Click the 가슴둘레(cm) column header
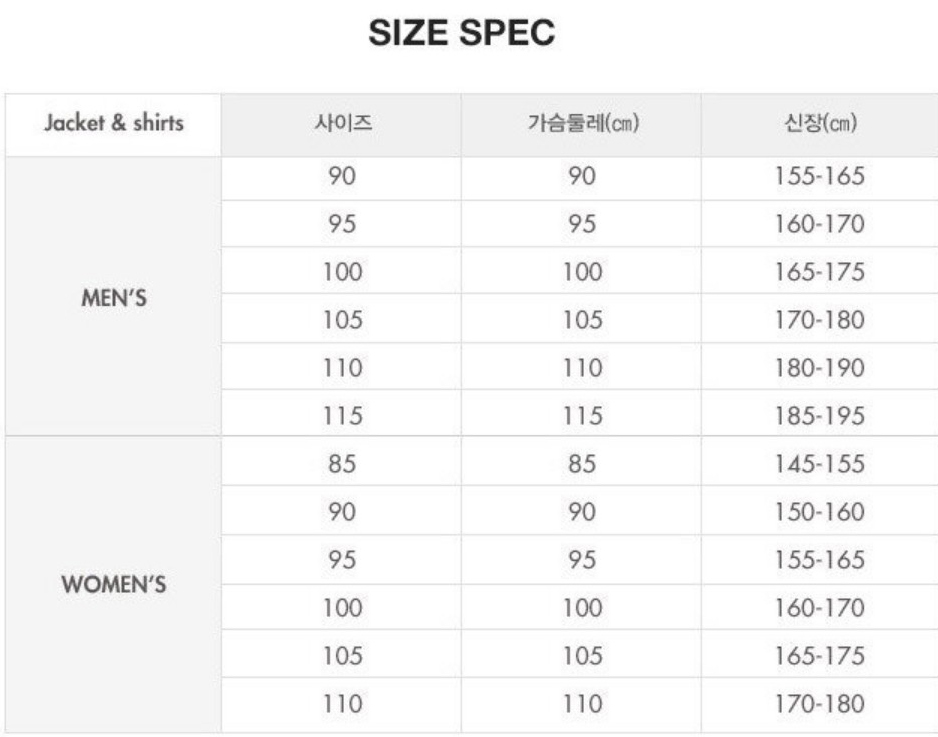Screen dimensions: 938x737 (x=583, y=123)
